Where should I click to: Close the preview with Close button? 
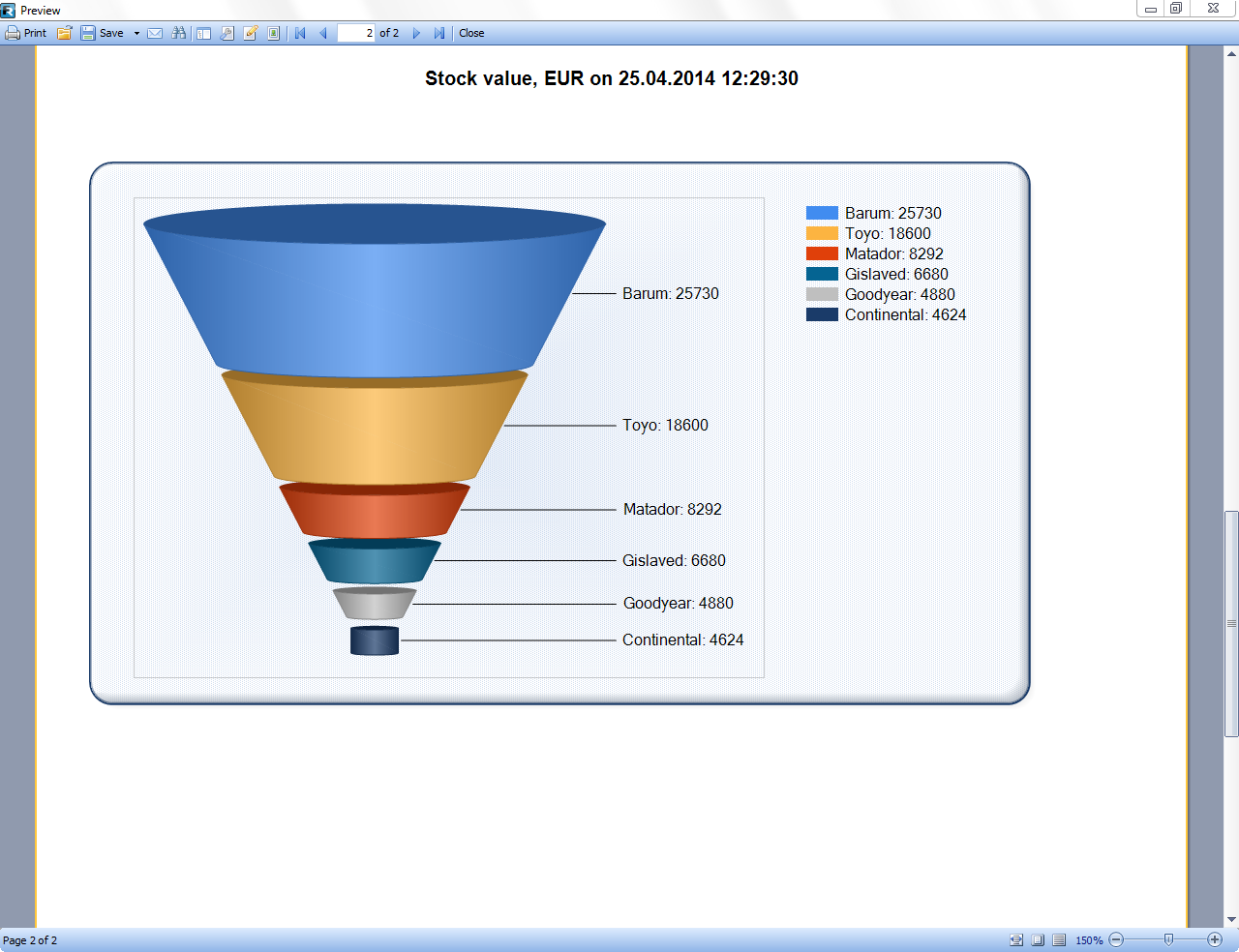pyautogui.click(x=471, y=33)
